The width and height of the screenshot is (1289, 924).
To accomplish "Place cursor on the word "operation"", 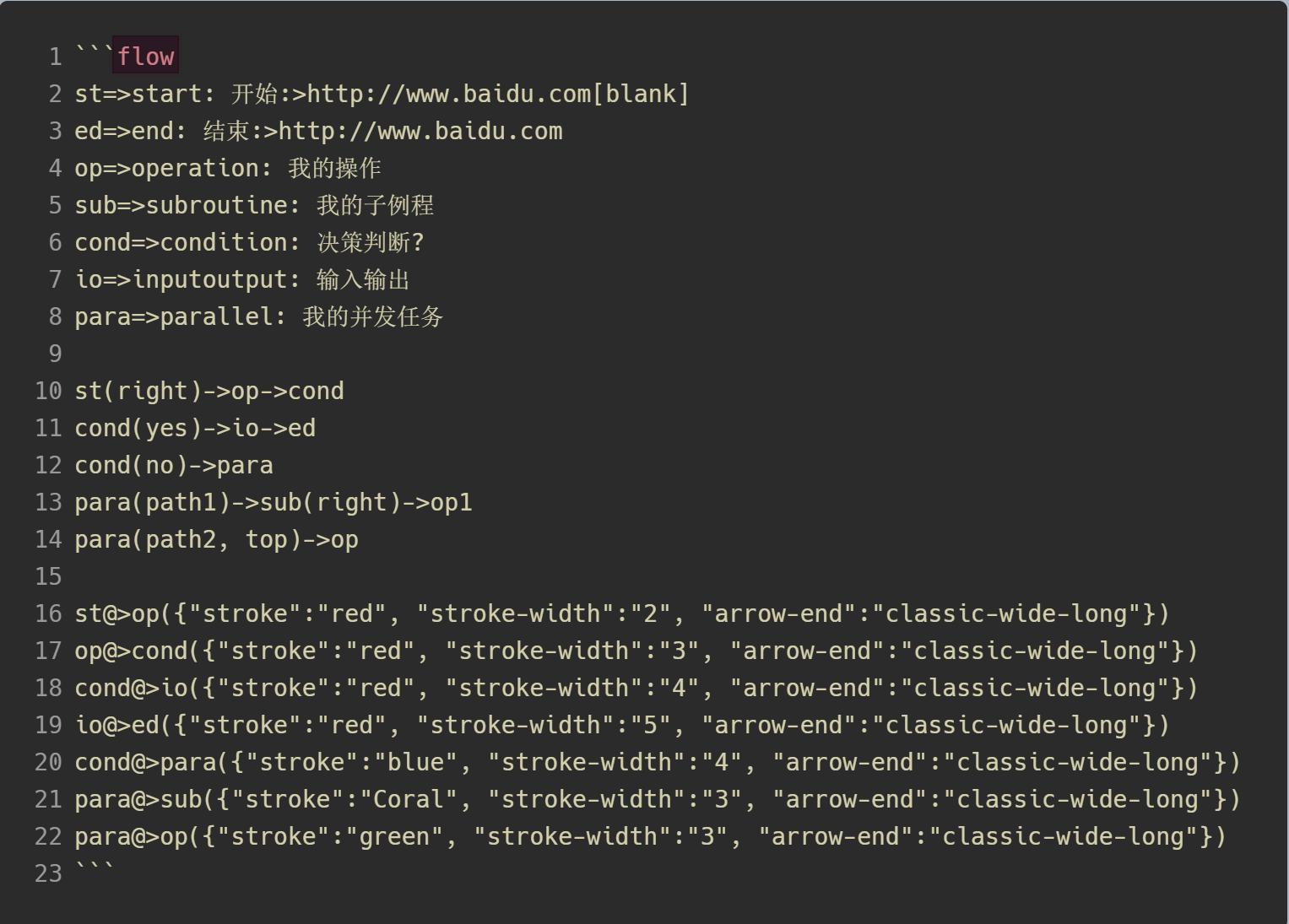I will (x=195, y=168).
